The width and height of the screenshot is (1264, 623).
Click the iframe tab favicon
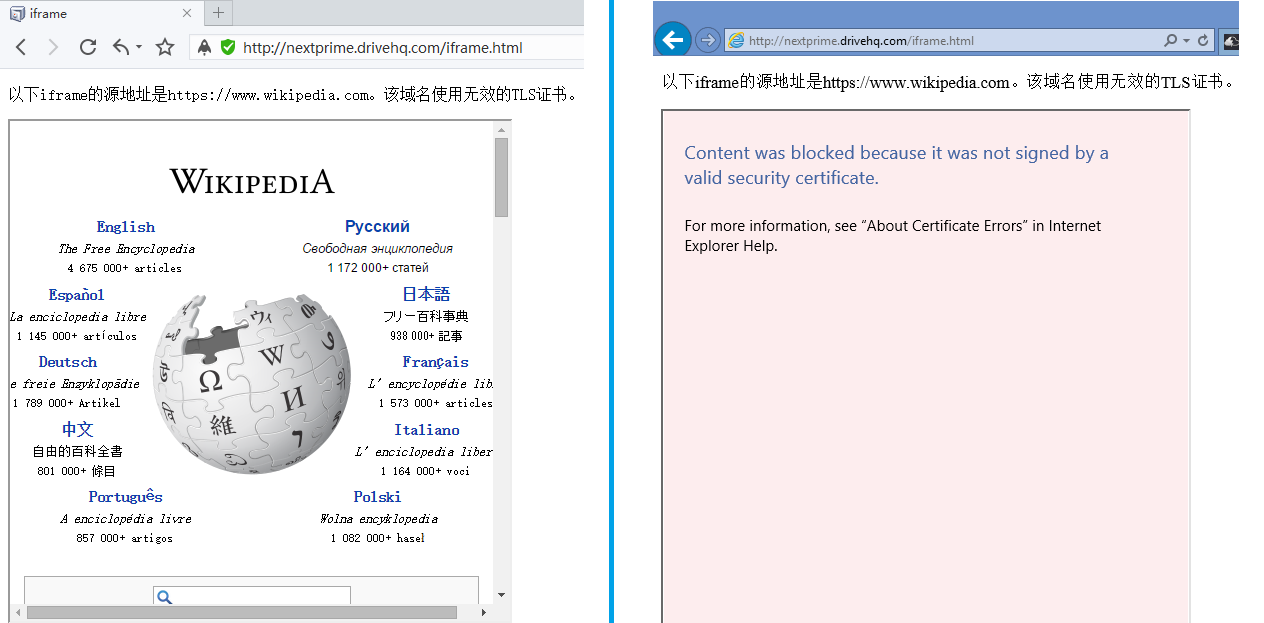pyautogui.click(x=17, y=13)
